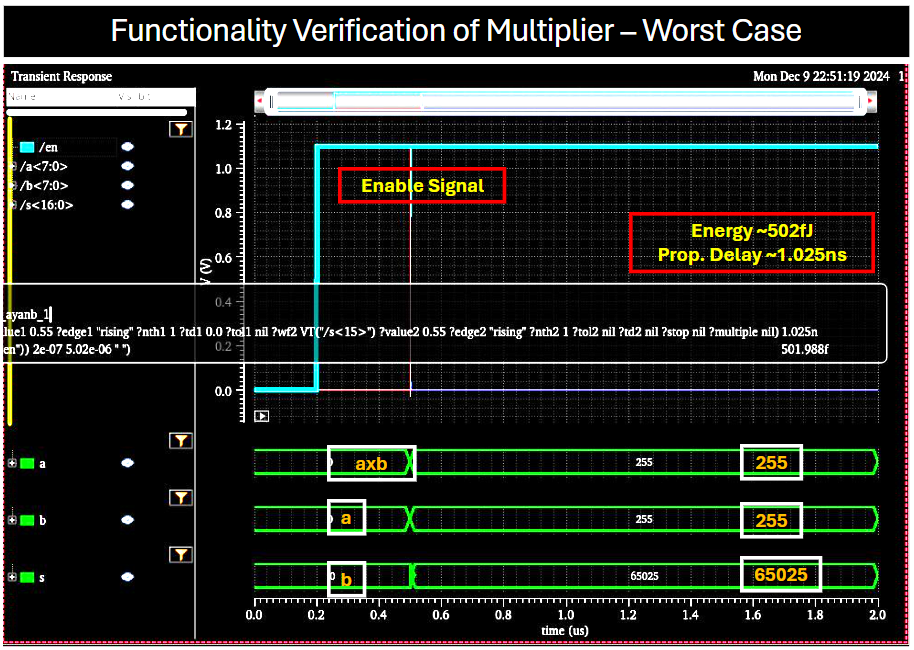The image size is (914, 650).
Task: Click the Name column header
Action: pos(23,97)
